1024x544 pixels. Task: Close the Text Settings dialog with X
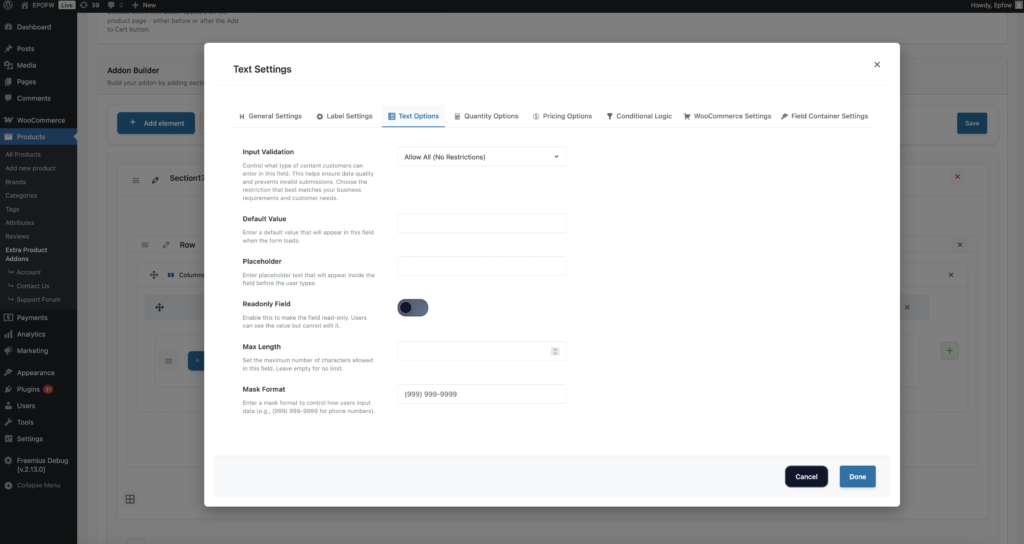coord(877,64)
